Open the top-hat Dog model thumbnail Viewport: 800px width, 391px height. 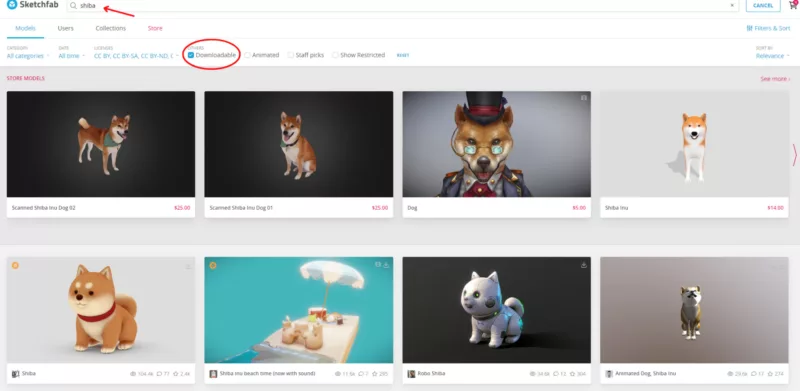pyautogui.click(x=496, y=144)
